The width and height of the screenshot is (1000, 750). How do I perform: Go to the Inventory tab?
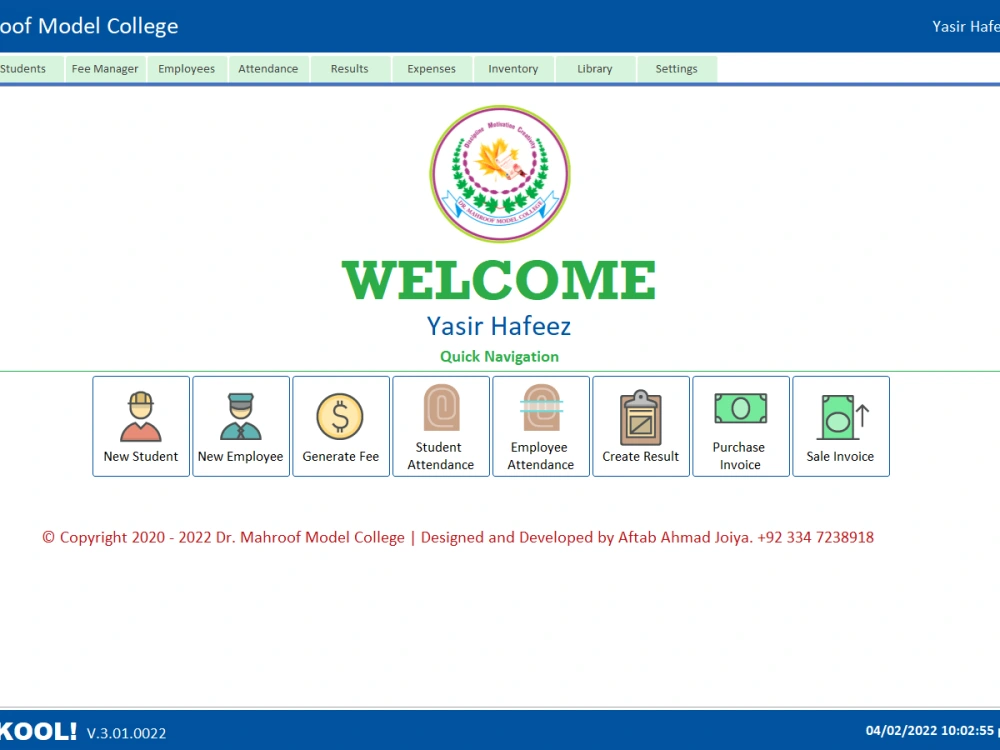[x=513, y=68]
